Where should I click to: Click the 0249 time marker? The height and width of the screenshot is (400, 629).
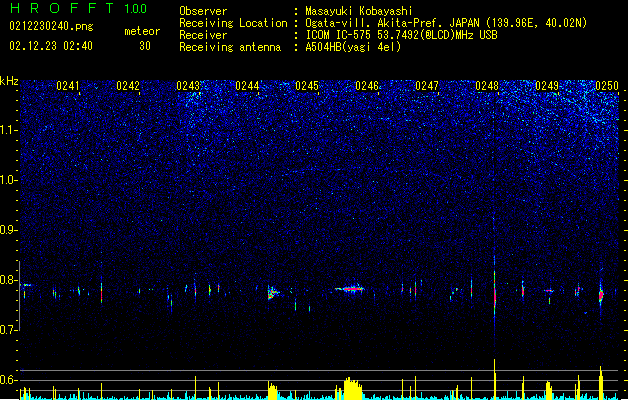click(547, 86)
